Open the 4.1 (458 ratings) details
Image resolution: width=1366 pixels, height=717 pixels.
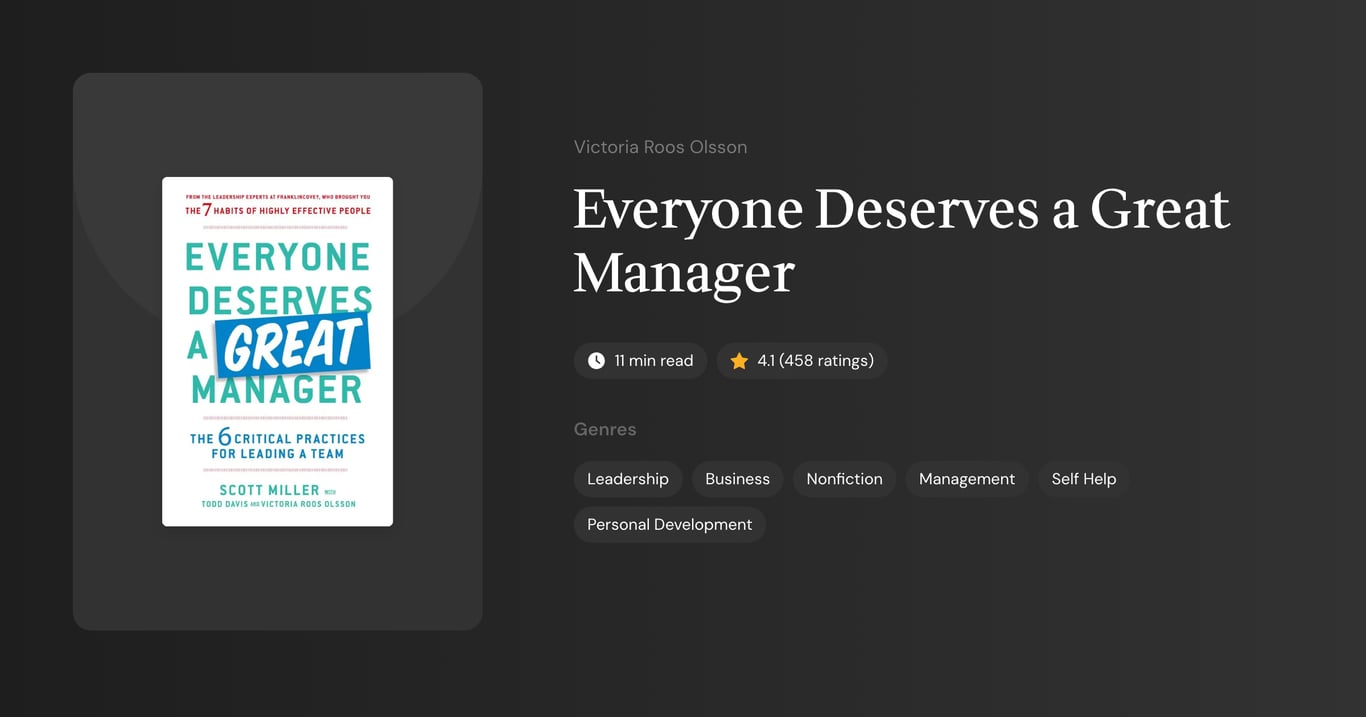pyautogui.click(x=801, y=360)
